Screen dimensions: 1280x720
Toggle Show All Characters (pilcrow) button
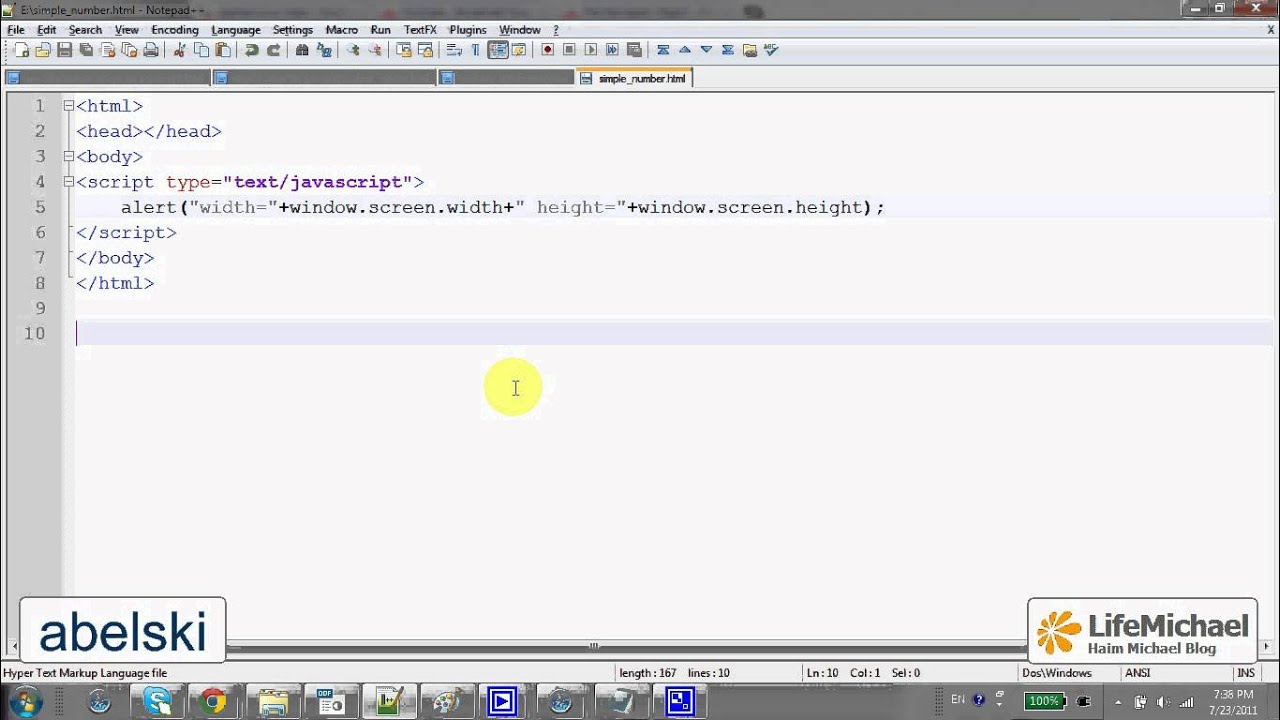tap(475, 50)
